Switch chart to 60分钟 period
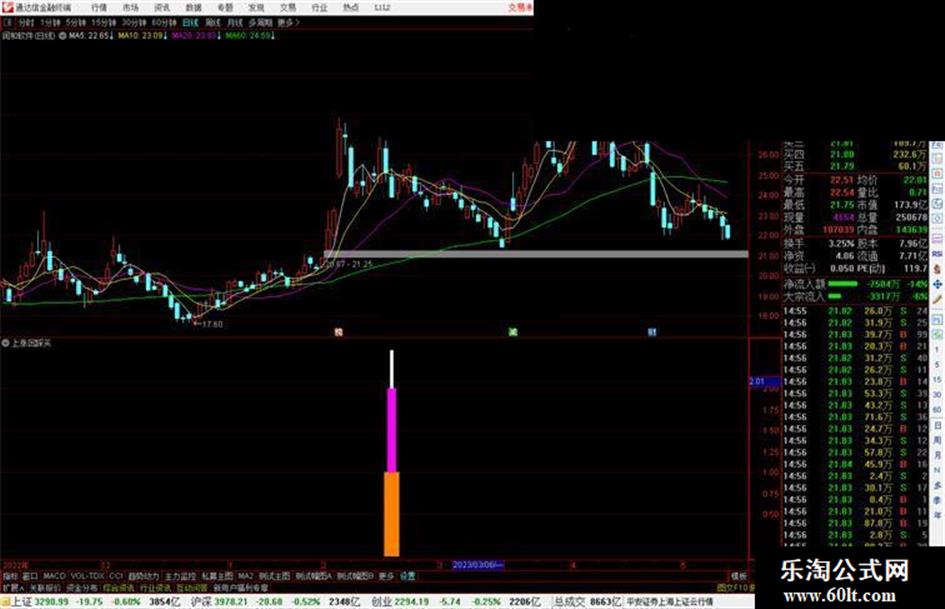945x609 pixels. pos(163,22)
